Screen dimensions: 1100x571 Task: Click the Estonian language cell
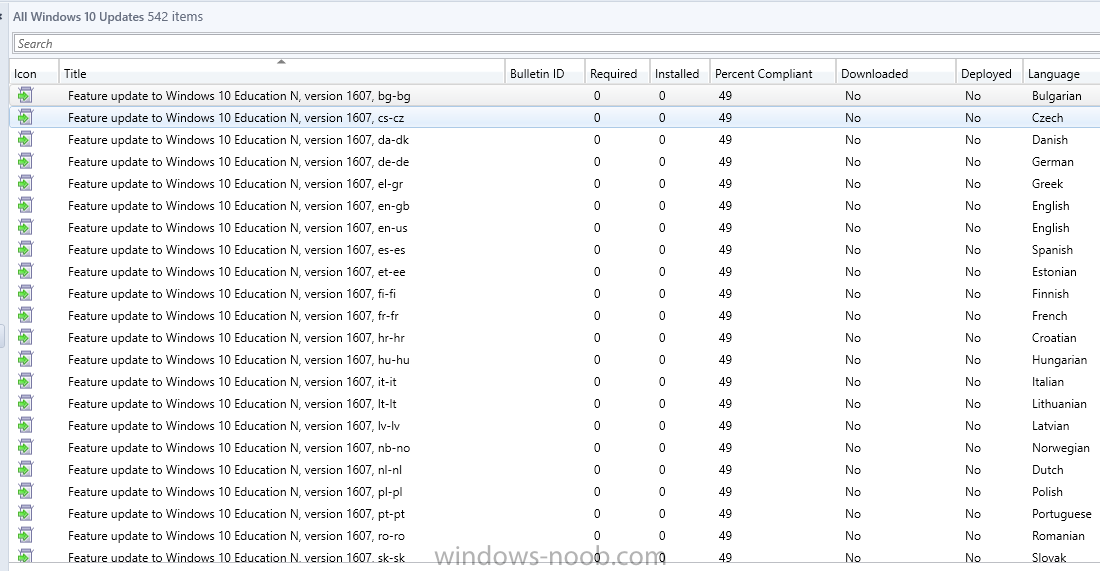tap(1054, 271)
